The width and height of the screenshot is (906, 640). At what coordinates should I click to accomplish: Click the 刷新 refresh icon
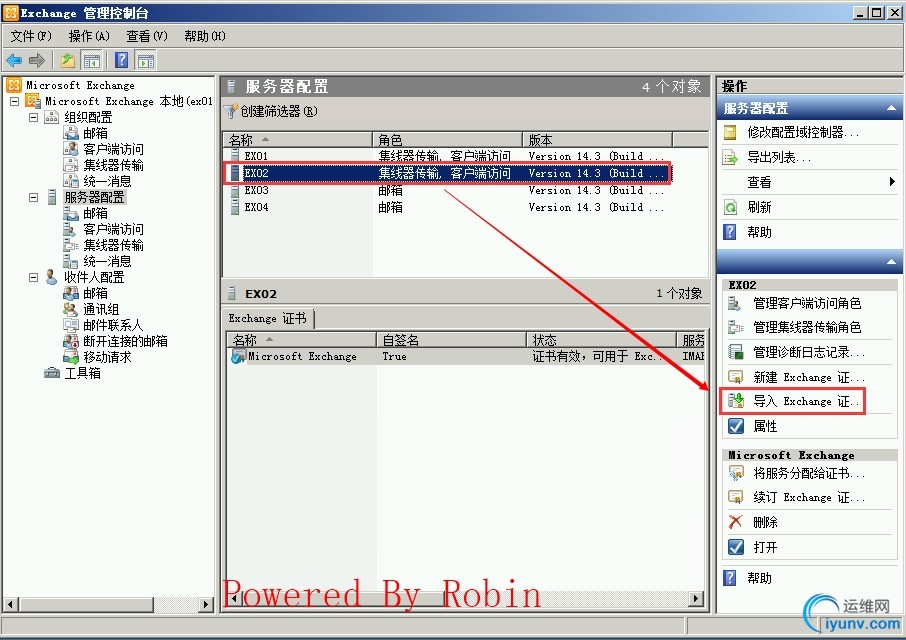pyautogui.click(x=730, y=207)
